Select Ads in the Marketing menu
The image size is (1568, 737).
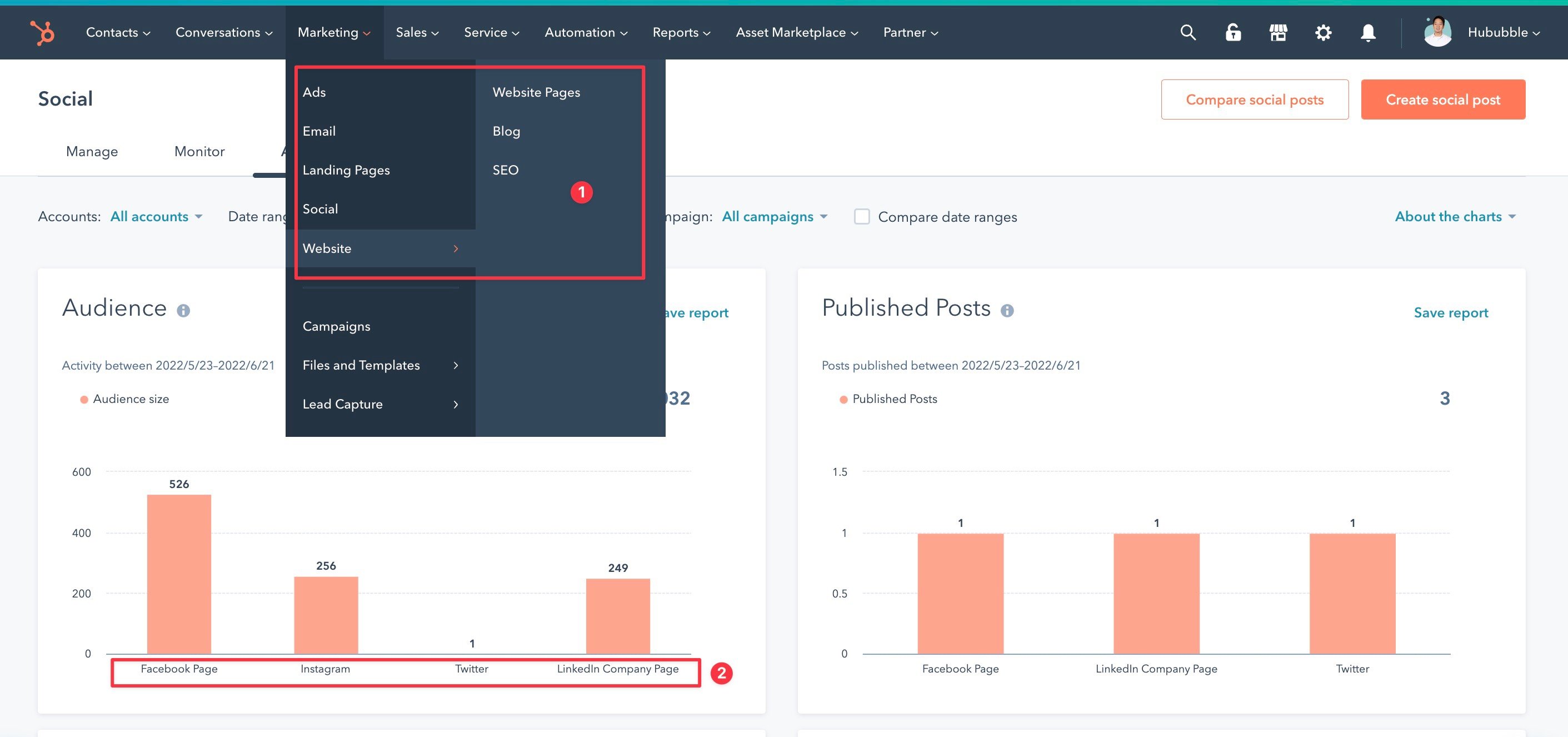tap(381, 92)
